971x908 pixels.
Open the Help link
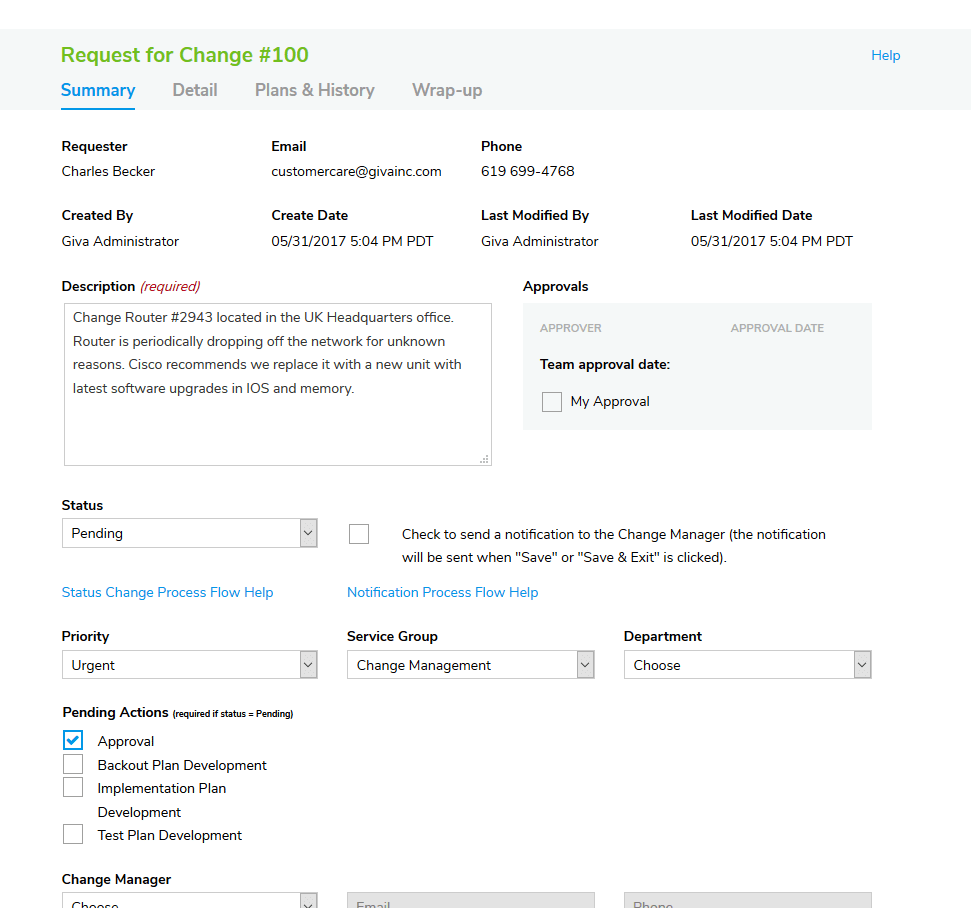coord(886,55)
